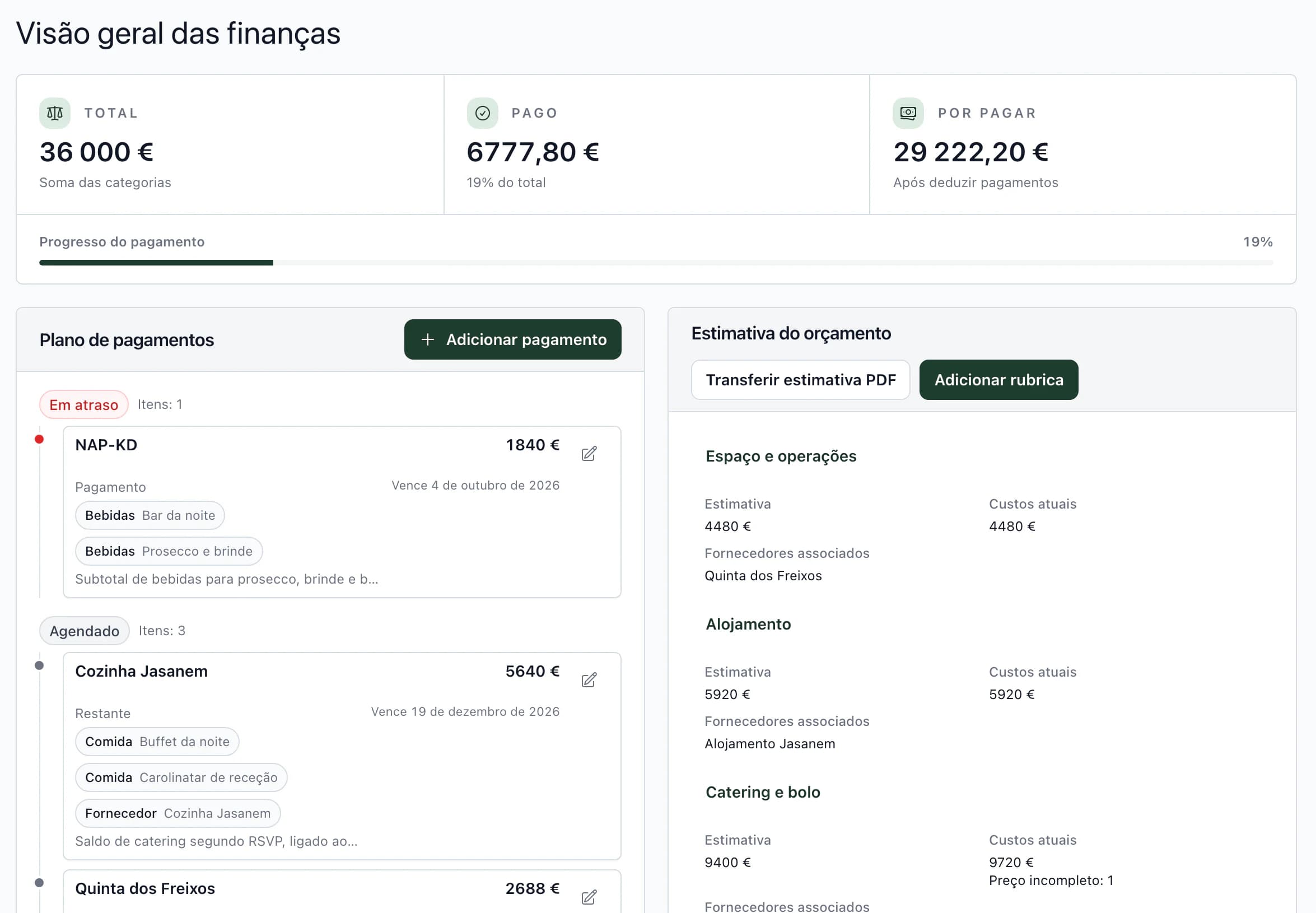Click the checkmark circle icon beside PAGO
The image size is (1316, 913).
pyautogui.click(x=482, y=113)
